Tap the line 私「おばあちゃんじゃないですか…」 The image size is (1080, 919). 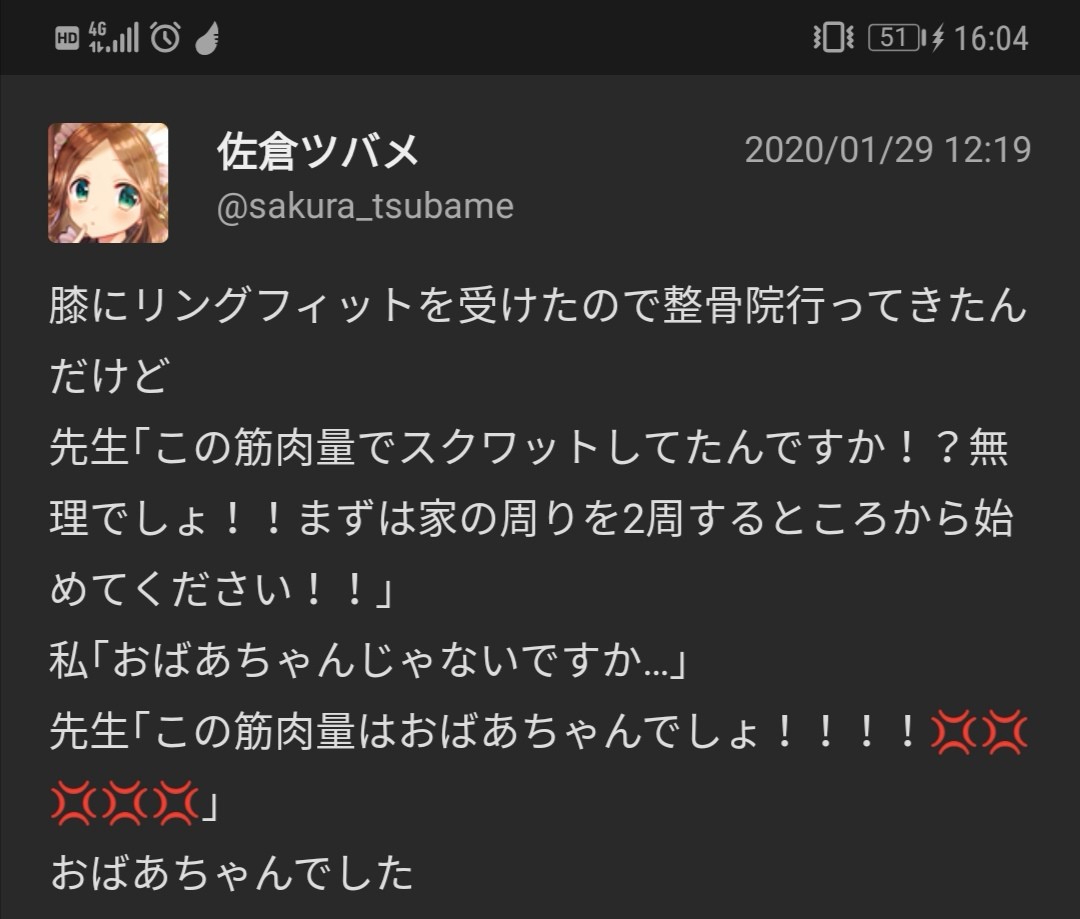(x=368, y=660)
